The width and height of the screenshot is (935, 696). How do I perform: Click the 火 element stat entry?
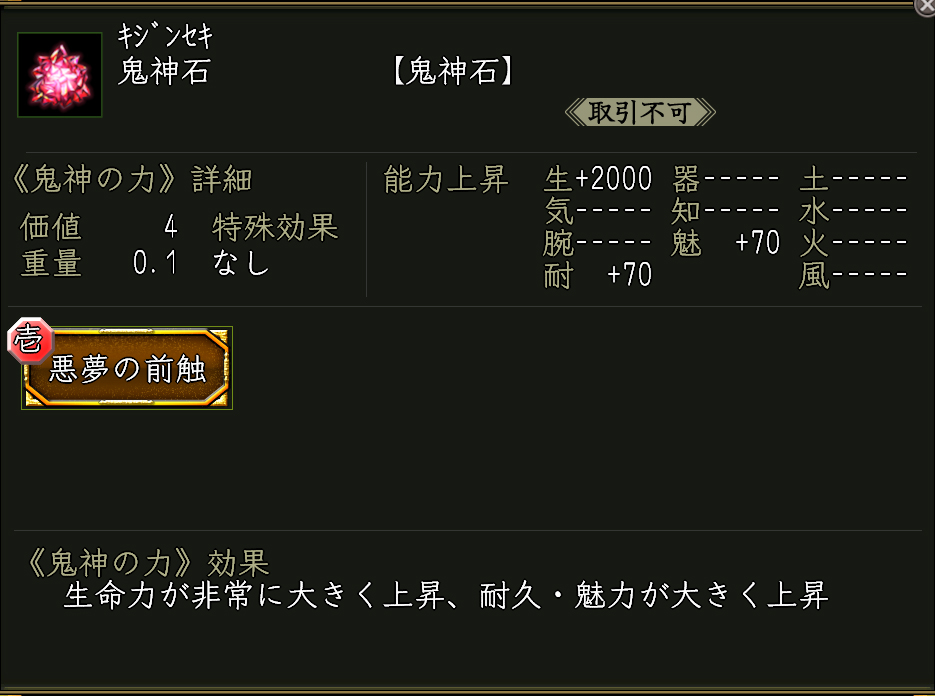tap(853, 243)
